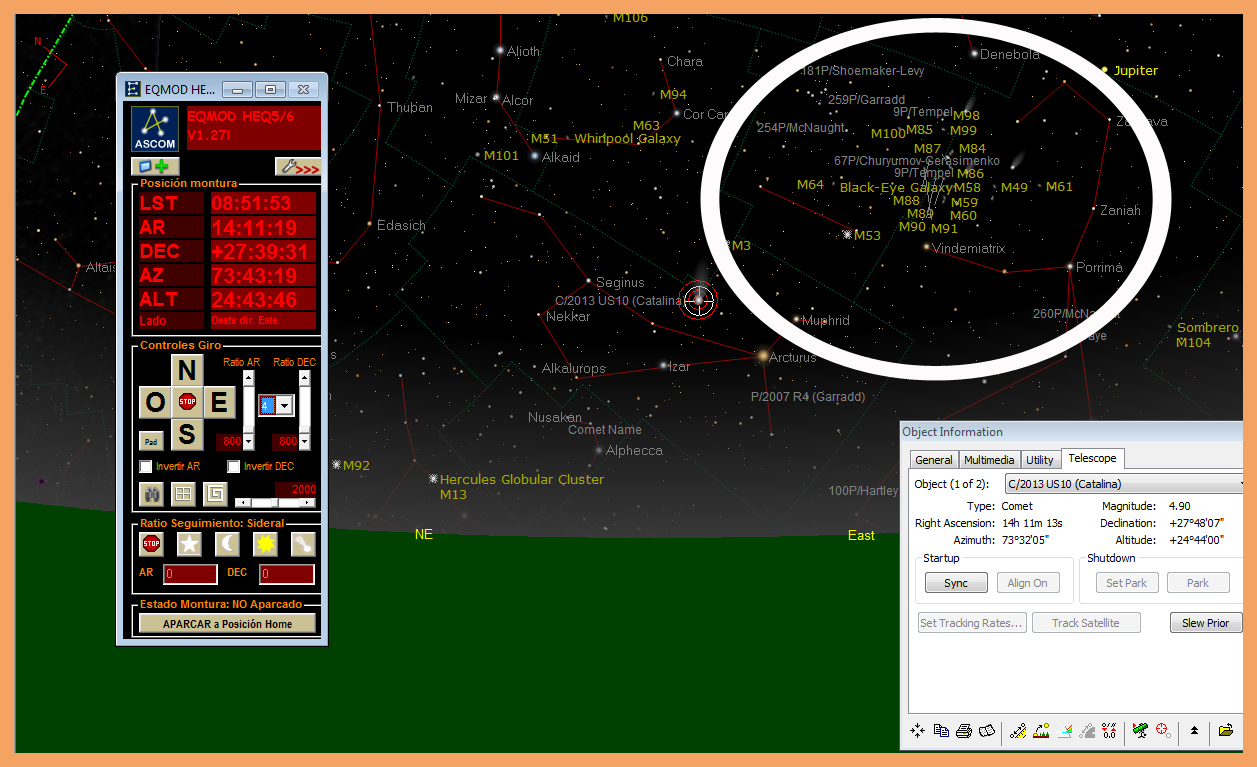1257x767 pixels.
Task: Open the Multimedia tab
Action: click(989, 460)
